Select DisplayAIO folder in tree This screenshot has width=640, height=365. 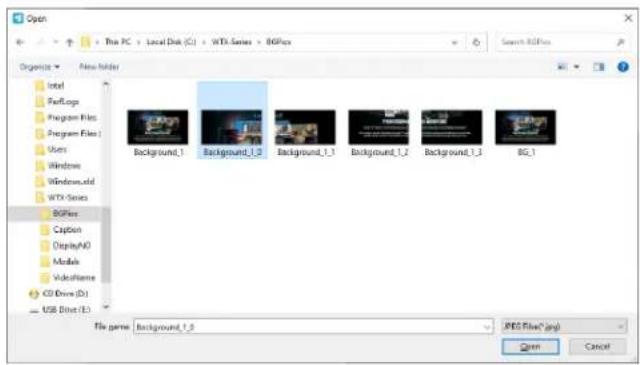pos(66,246)
